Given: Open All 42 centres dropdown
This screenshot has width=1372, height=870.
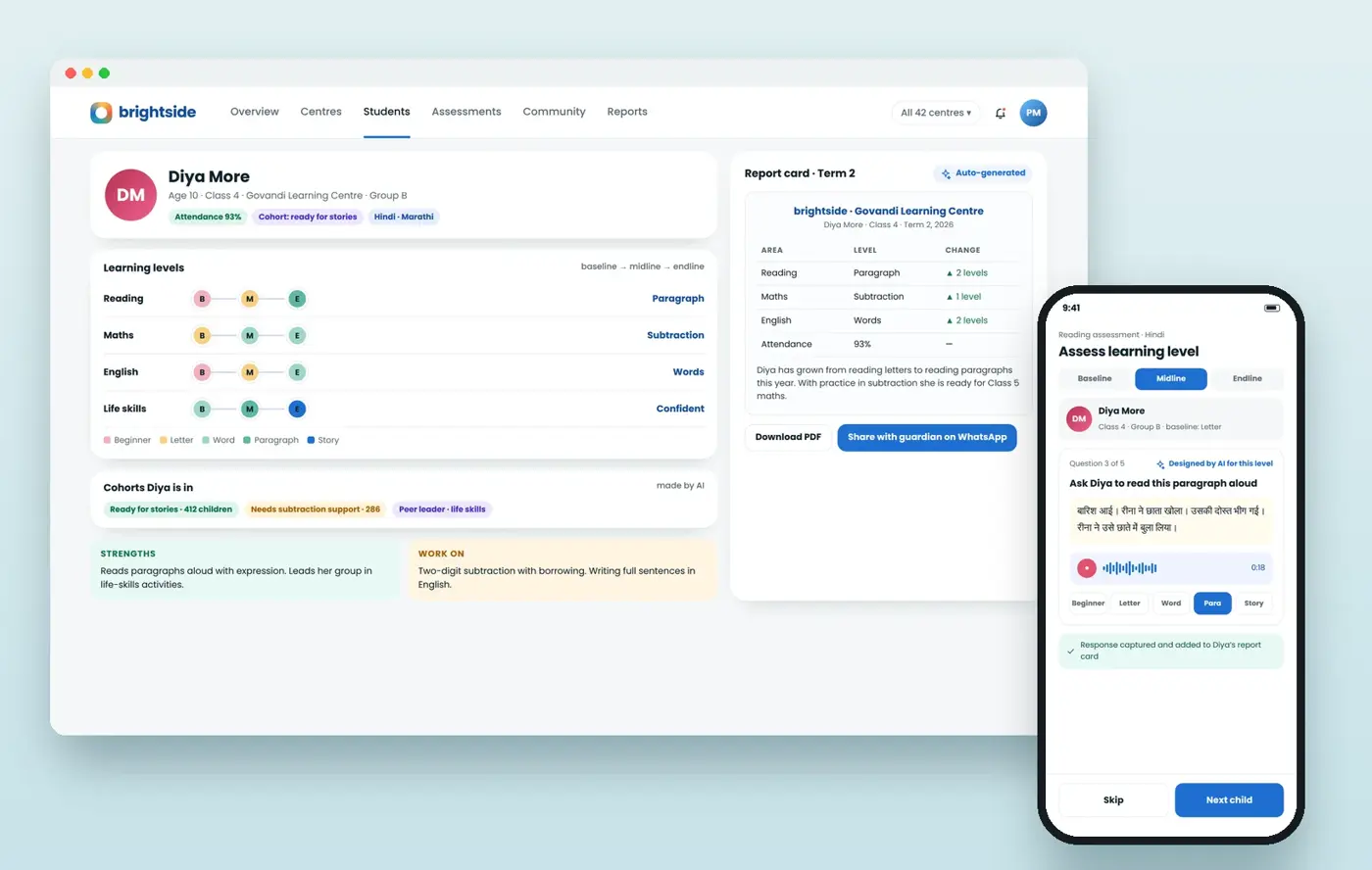Looking at the screenshot, I should (x=936, y=113).
